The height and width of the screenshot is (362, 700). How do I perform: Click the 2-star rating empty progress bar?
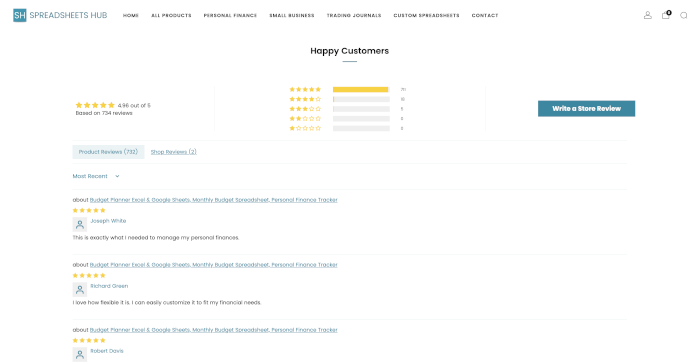(361, 119)
